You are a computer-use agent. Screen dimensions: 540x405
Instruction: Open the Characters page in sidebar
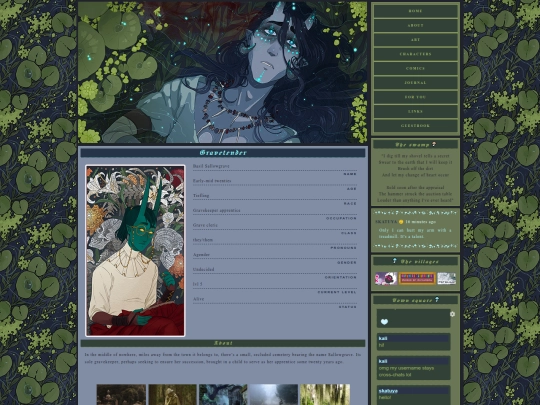(x=415, y=54)
